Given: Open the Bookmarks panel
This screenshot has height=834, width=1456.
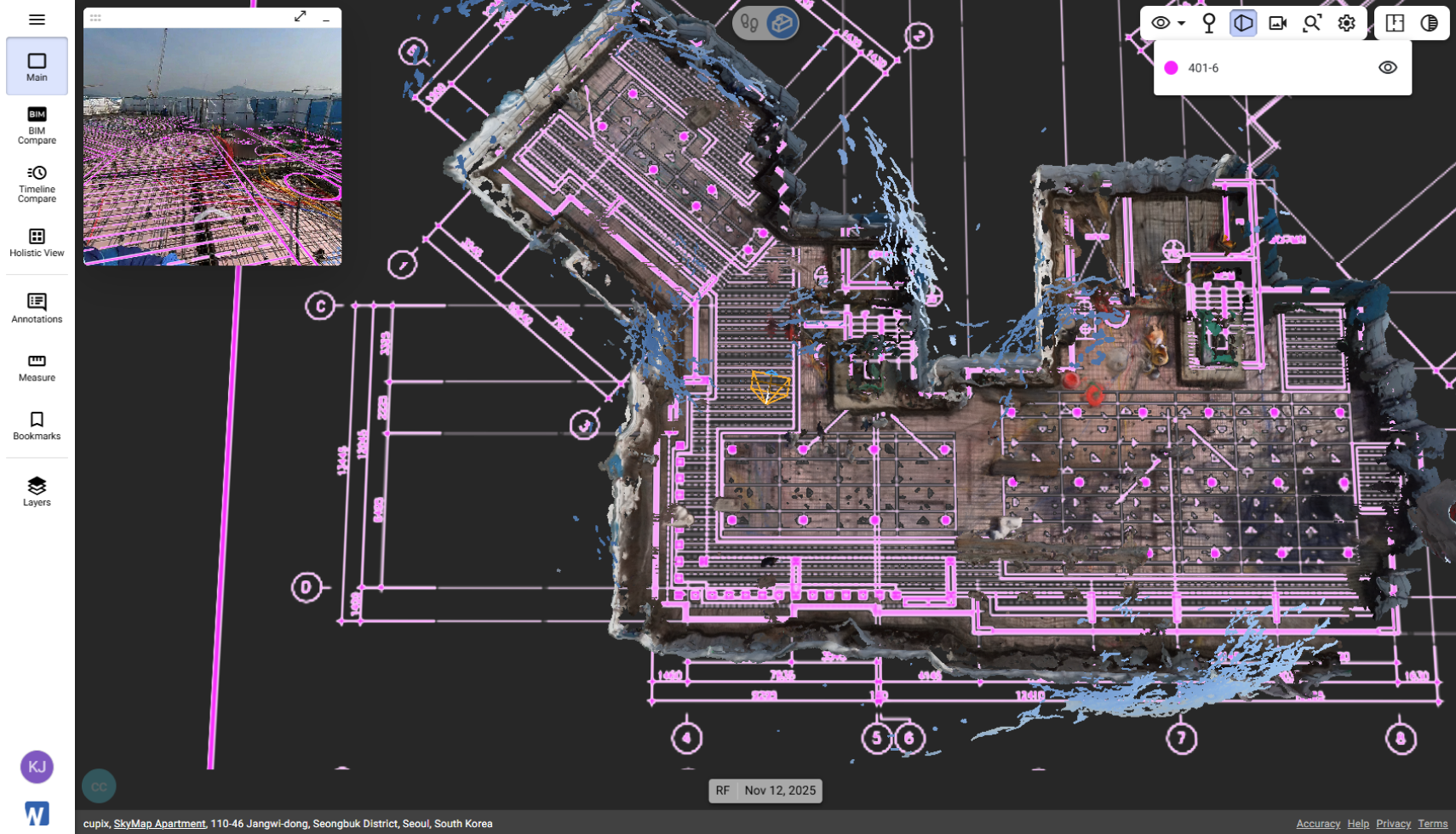Looking at the screenshot, I should pyautogui.click(x=37, y=426).
